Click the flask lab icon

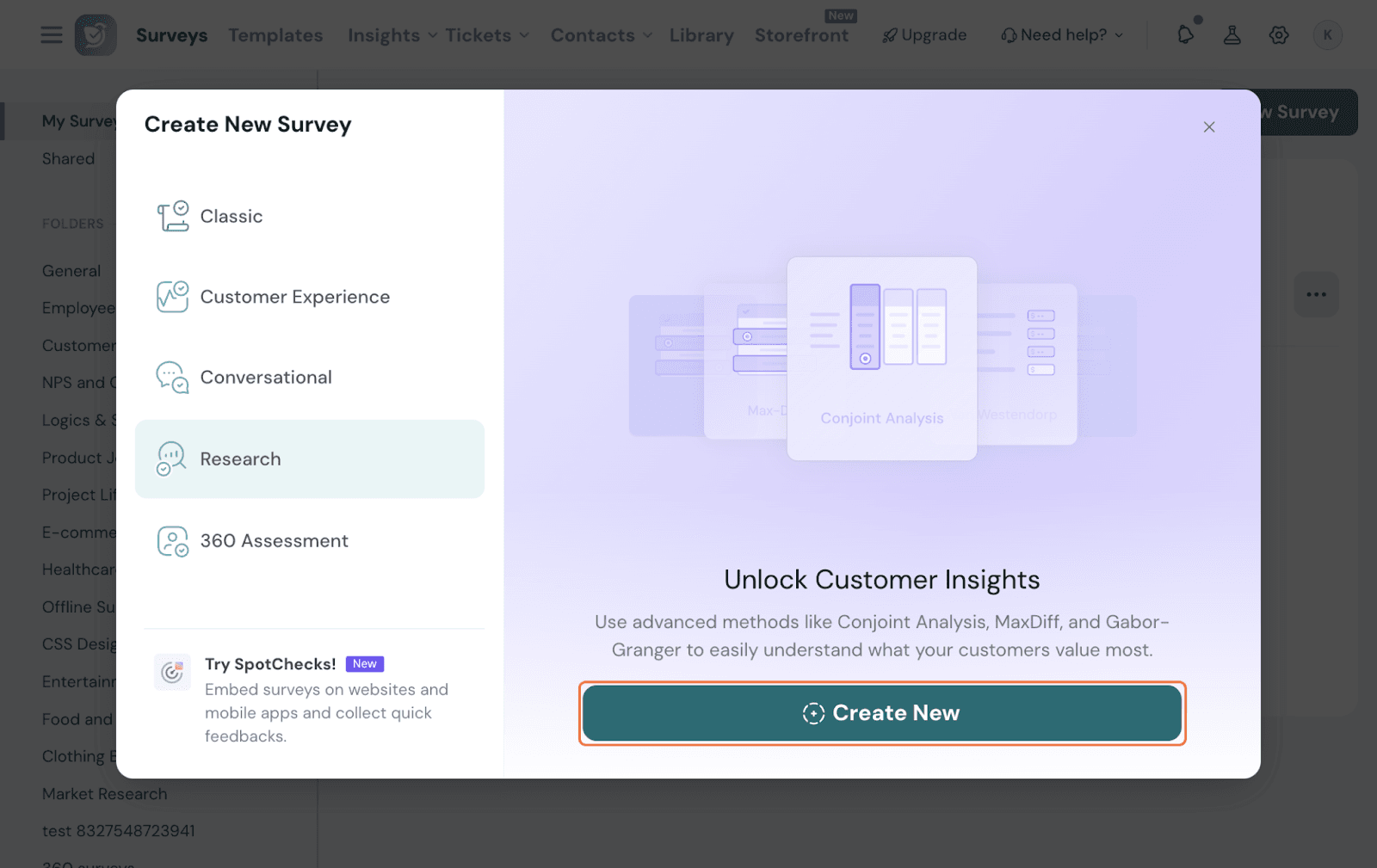(1232, 35)
